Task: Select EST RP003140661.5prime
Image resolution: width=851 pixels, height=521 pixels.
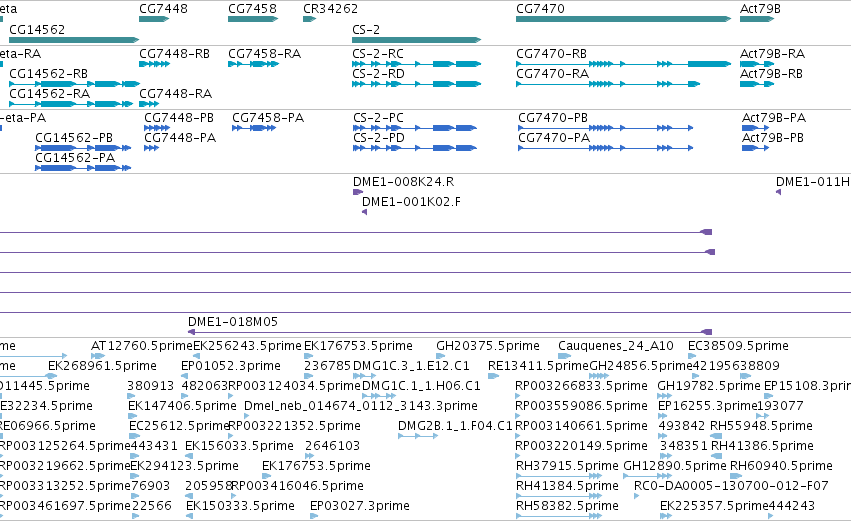Action: pyautogui.click(x=581, y=426)
